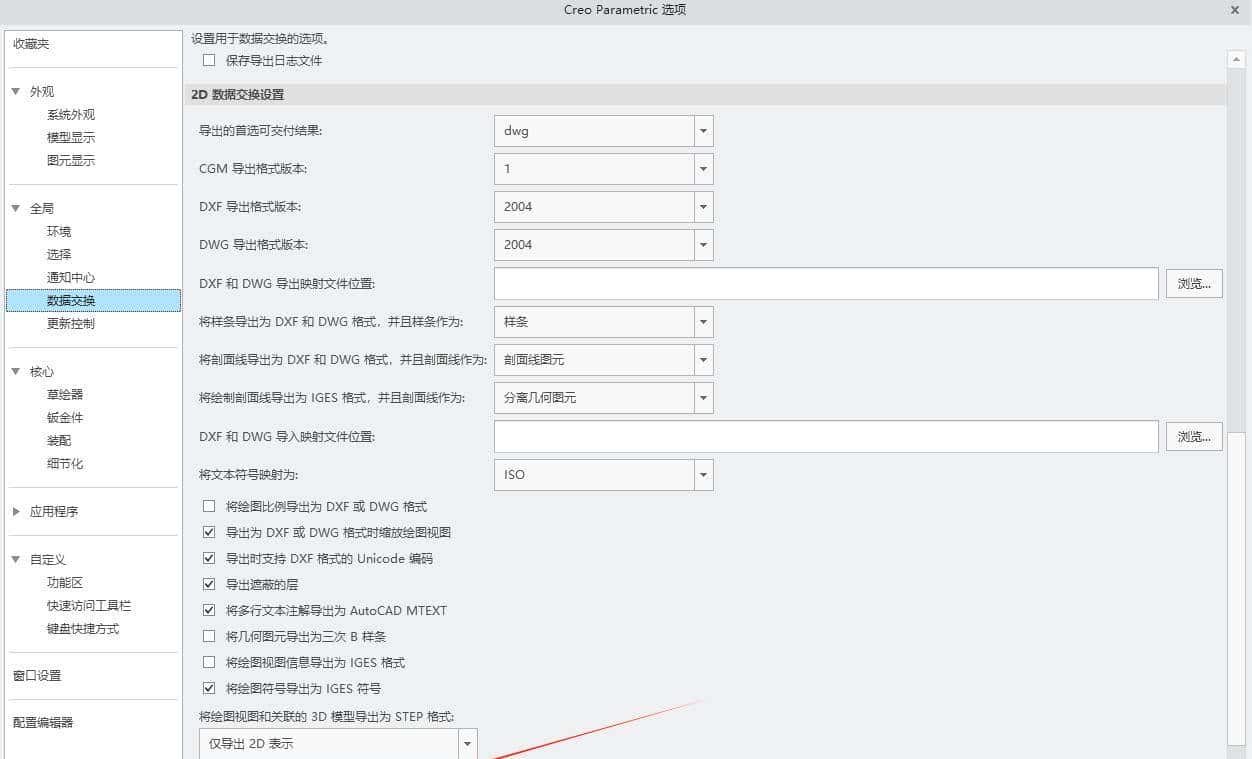Select the 系统外观 icon in sidebar
The height and width of the screenshot is (759, 1252).
70,114
